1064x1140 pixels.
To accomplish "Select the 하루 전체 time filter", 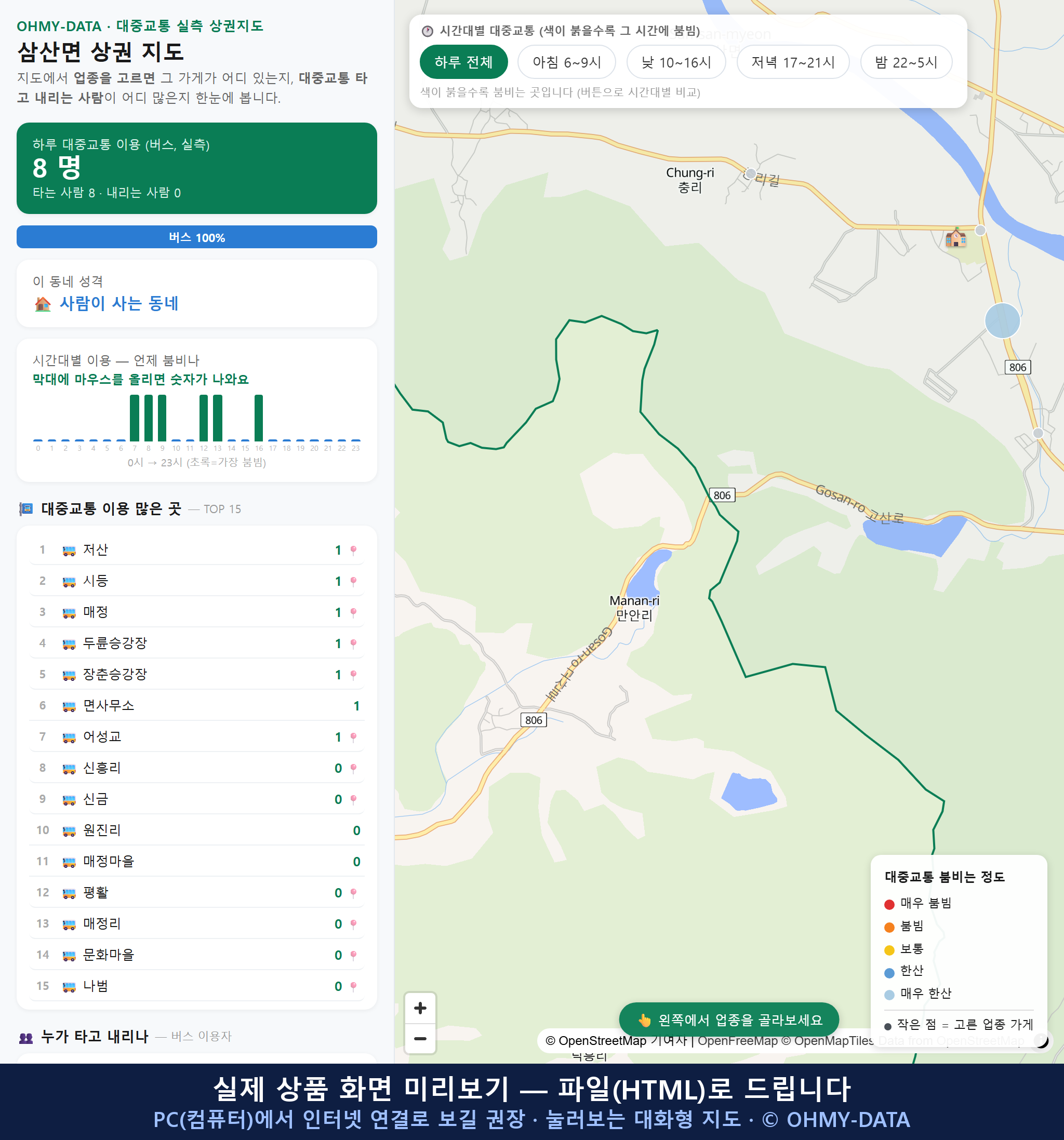I will point(463,62).
